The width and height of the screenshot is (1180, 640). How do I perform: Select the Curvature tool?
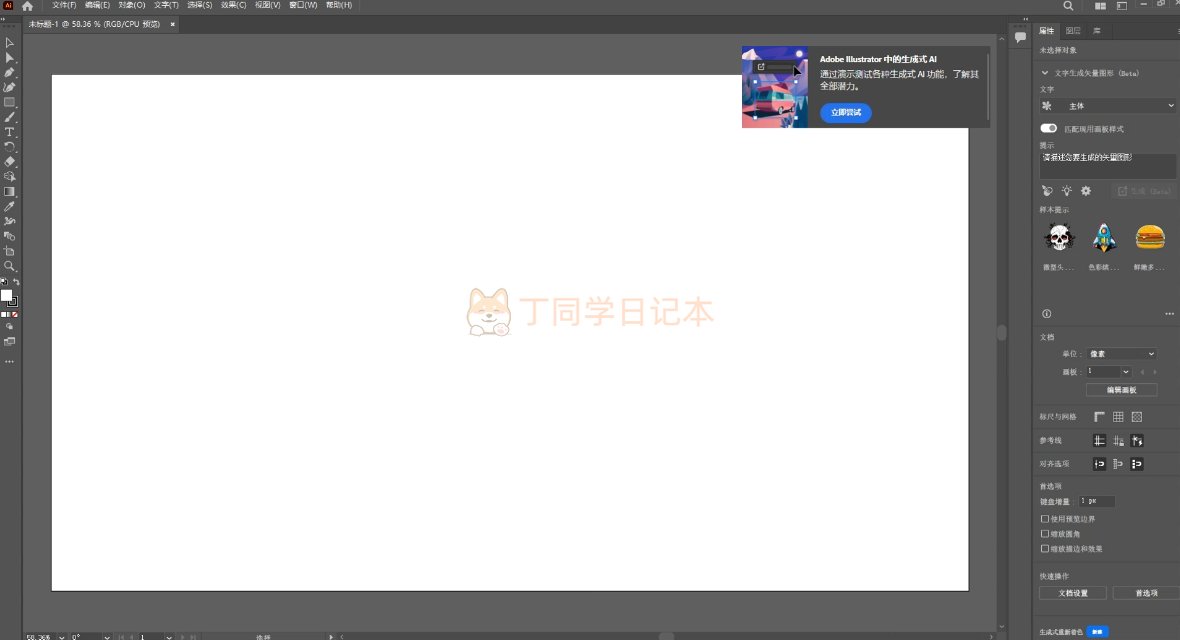coord(9,87)
